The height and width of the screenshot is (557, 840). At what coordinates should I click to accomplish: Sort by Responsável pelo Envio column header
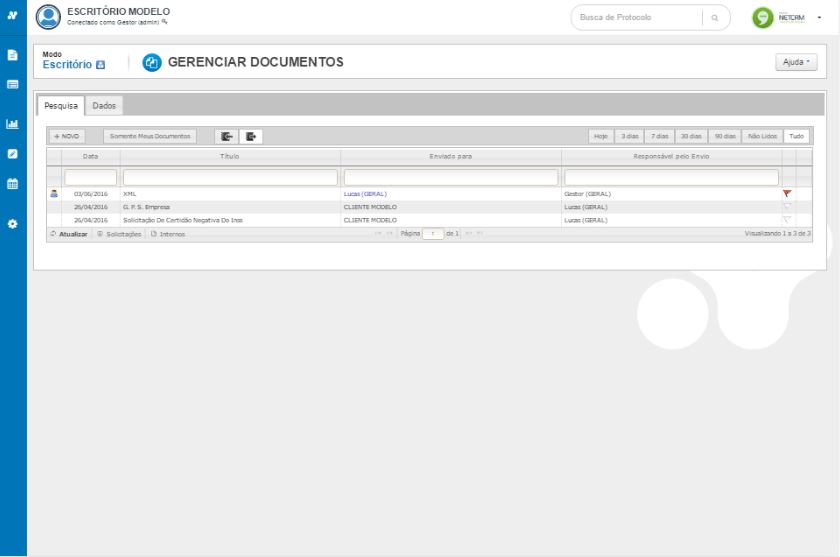click(671, 156)
